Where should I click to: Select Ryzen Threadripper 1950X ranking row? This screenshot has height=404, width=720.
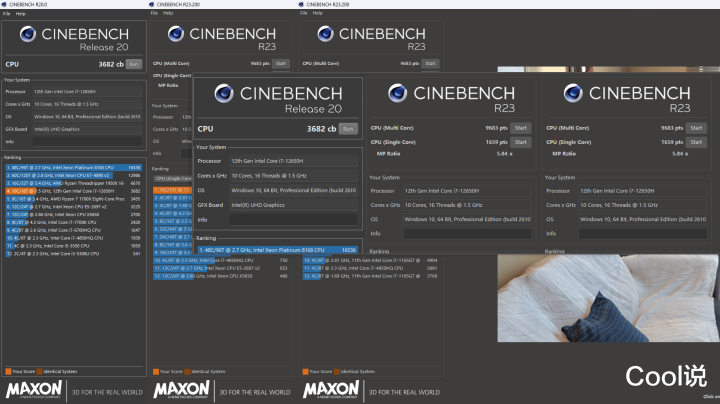pos(73,183)
